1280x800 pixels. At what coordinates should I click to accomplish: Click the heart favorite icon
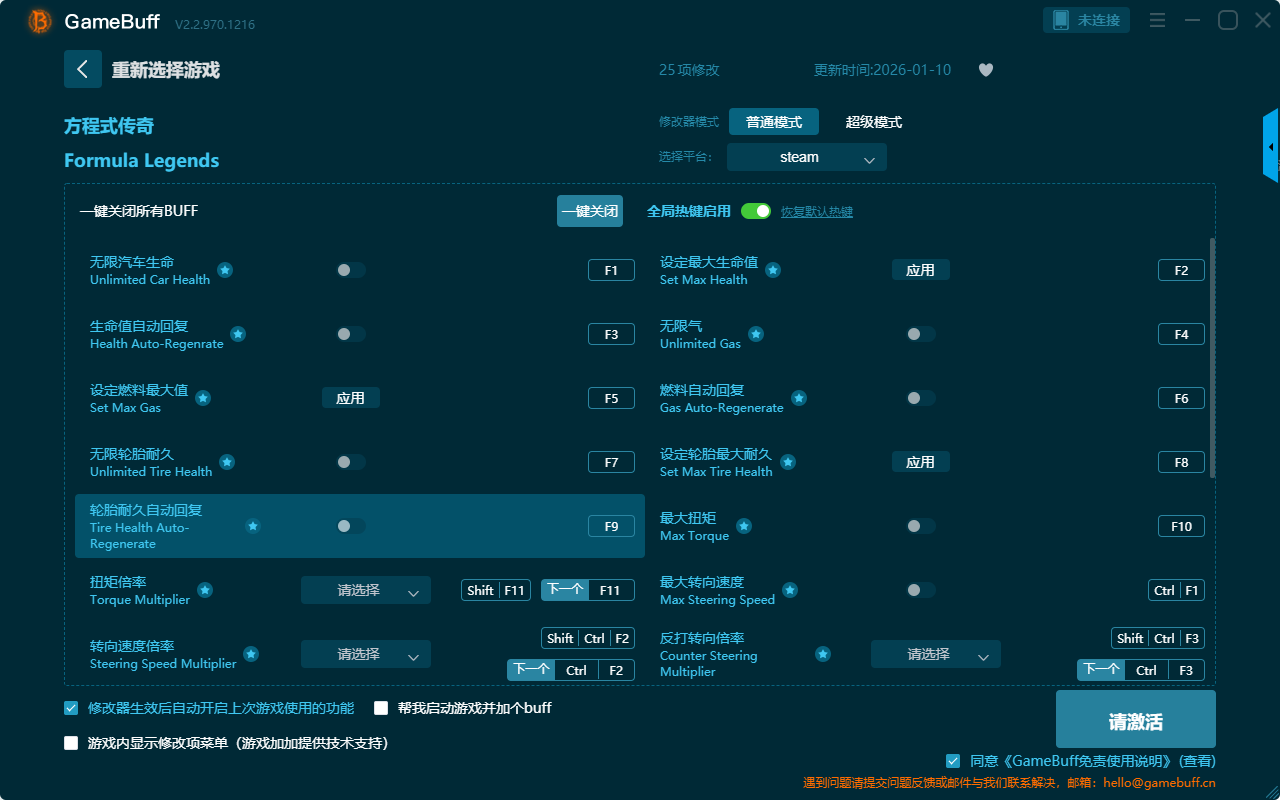(986, 70)
